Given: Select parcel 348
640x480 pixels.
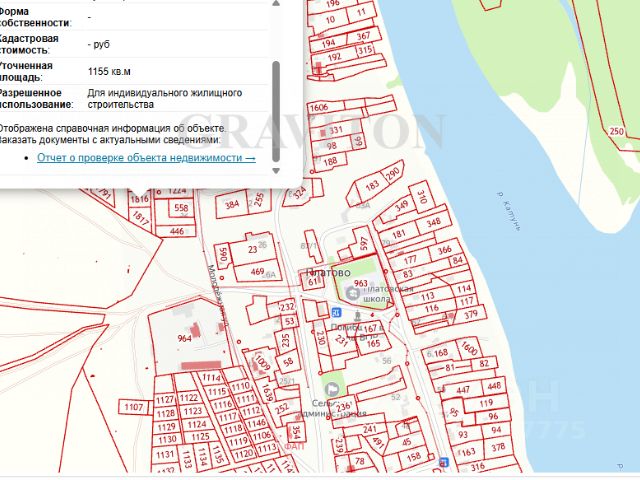Looking at the screenshot, I should 433,222.
